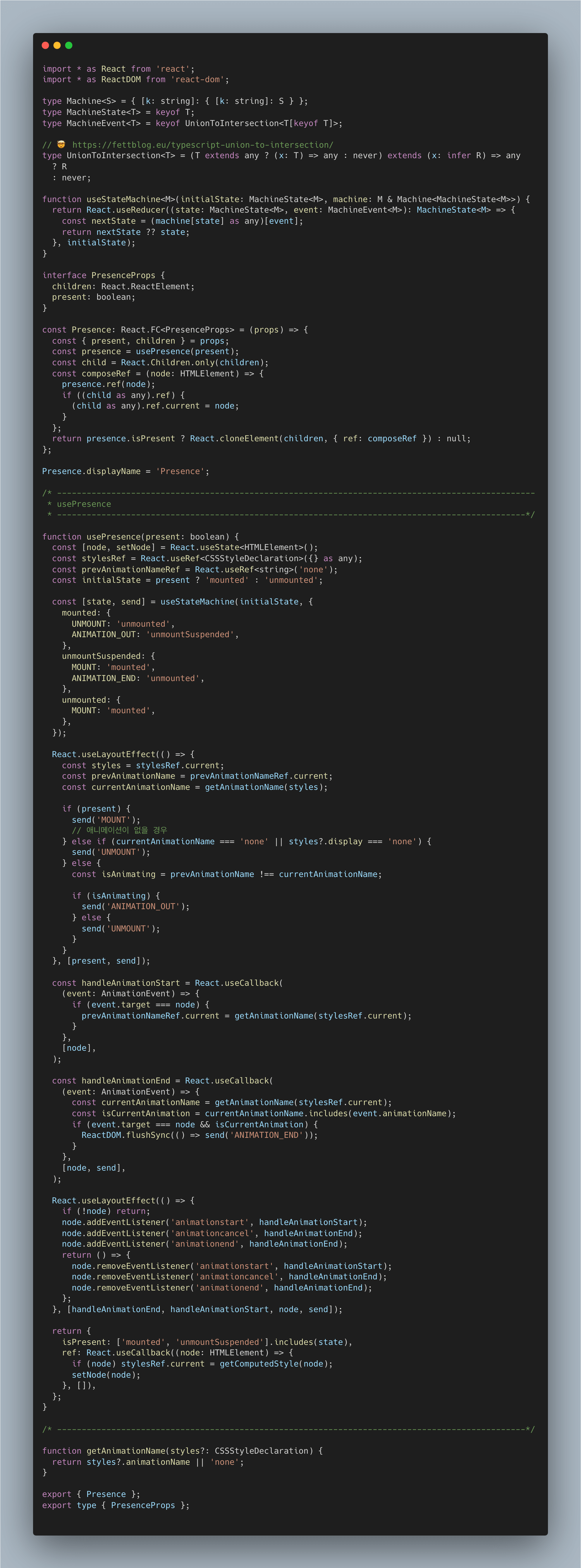The width and height of the screenshot is (581, 1568).
Task: Click the usePresence comment header text
Action: click(83, 504)
